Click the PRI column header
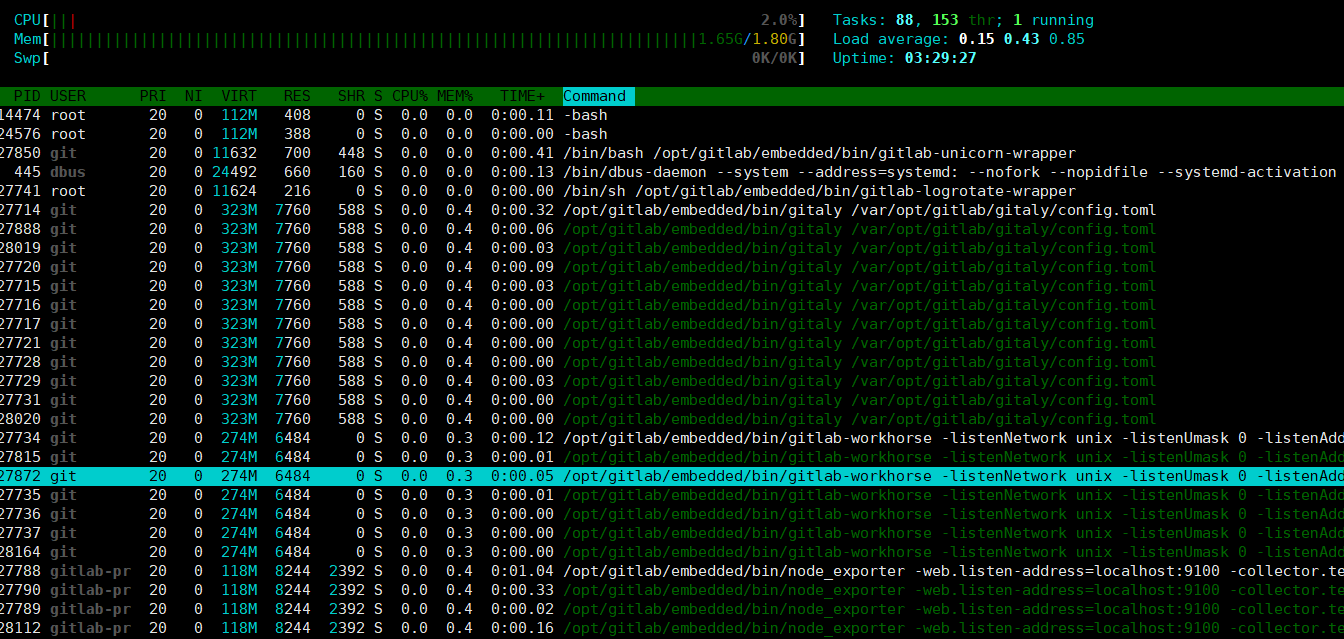The image size is (1344, 639). [x=153, y=97]
